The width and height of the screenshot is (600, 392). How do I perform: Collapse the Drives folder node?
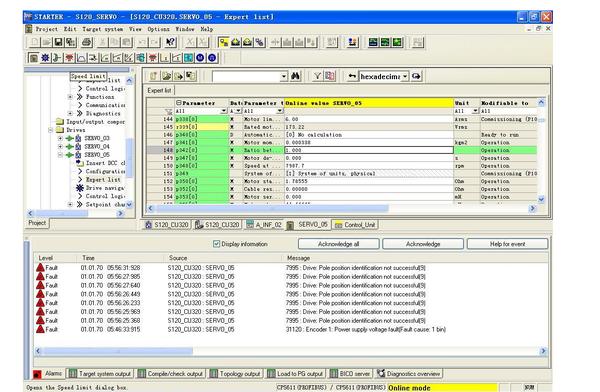coord(51,130)
